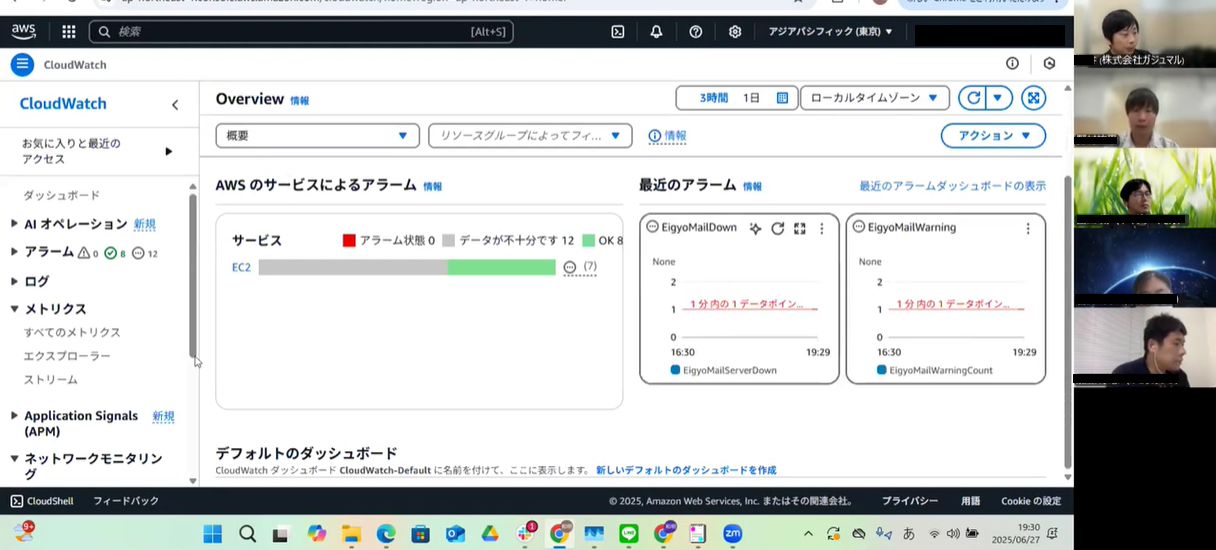Toggle the EigyoMailWarningCount legend entry
The image size is (1216, 550).
[x=935, y=370]
